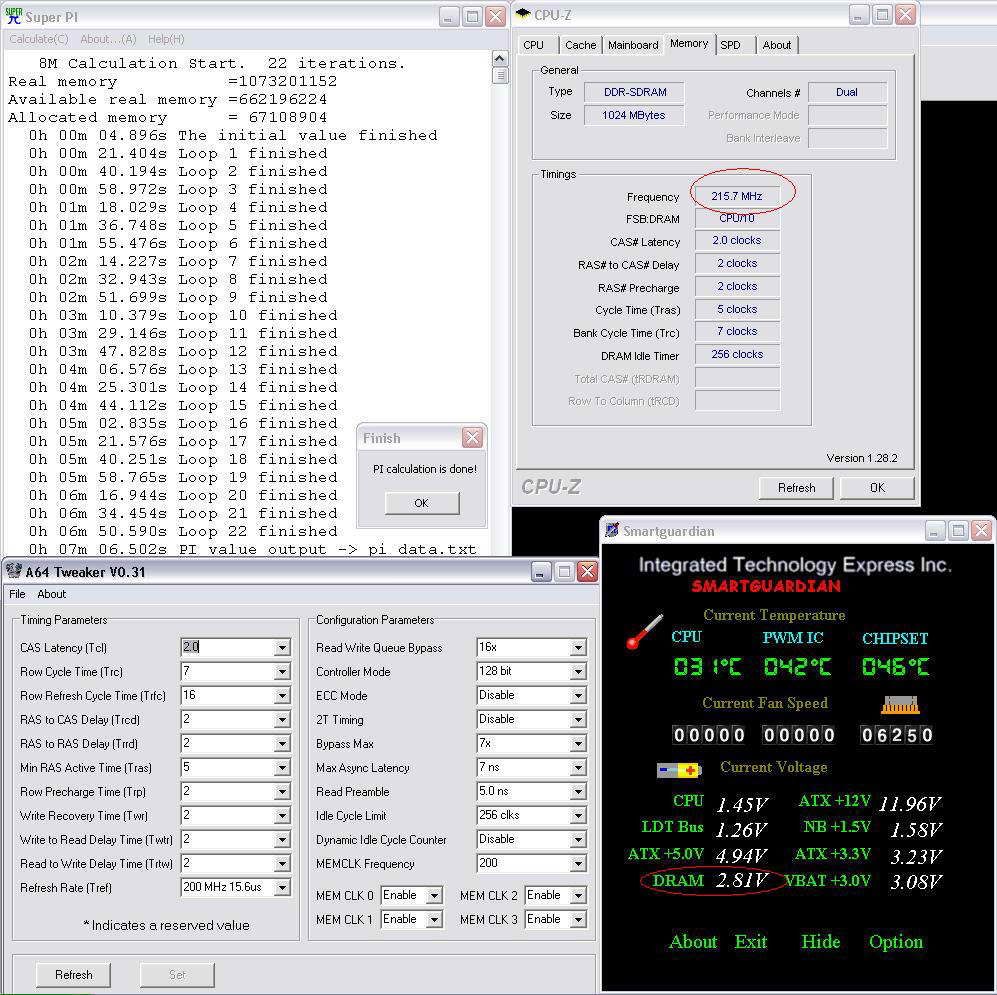Click the CPU-Z title bar icon
This screenshot has height=995, width=997.
click(x=523, y=14)
